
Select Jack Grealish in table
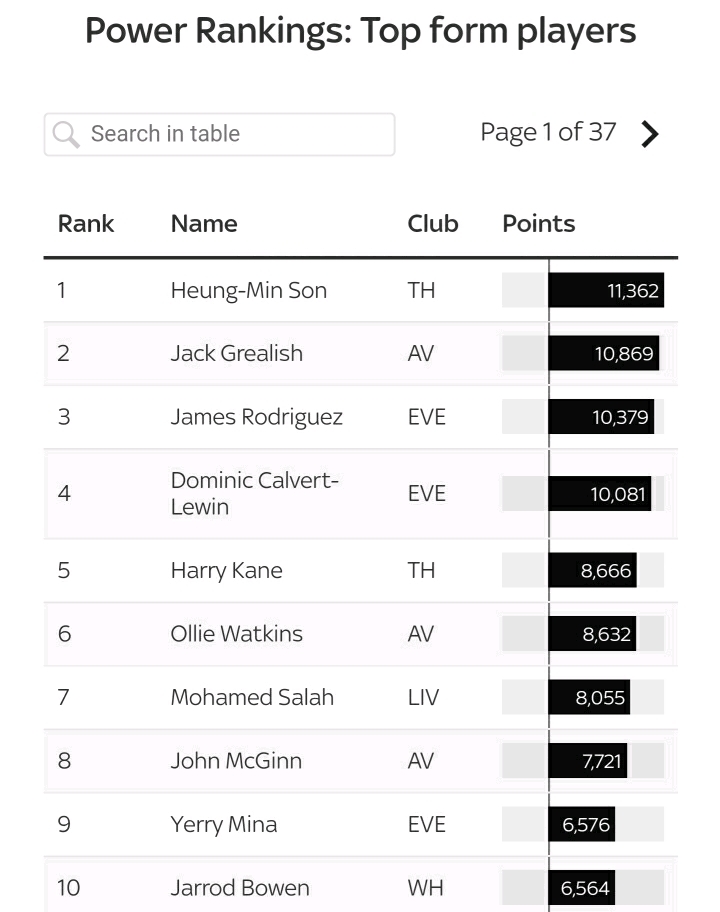237,353
